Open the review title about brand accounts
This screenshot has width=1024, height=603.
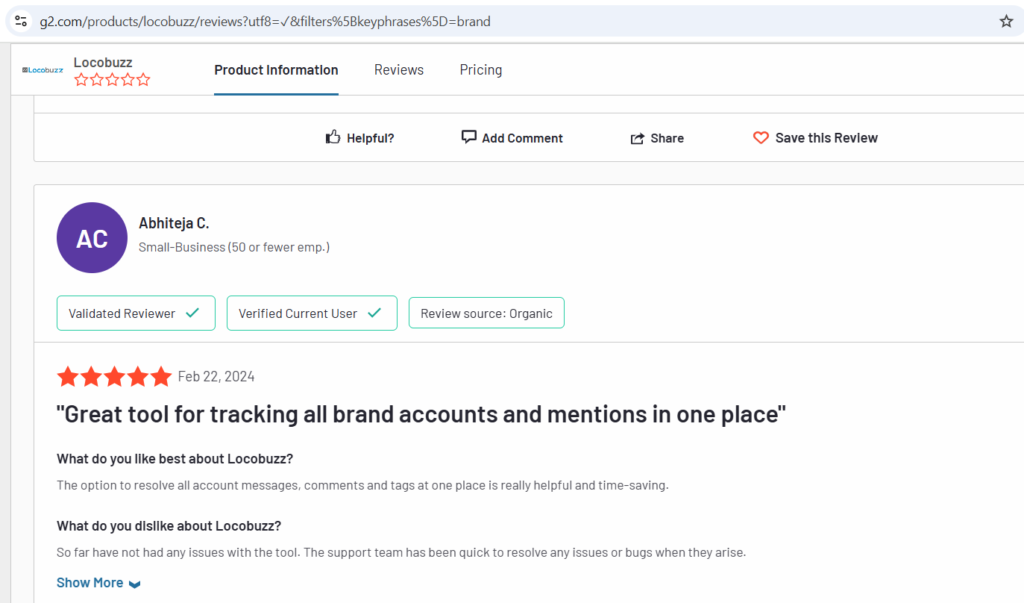tap(421, 414)
